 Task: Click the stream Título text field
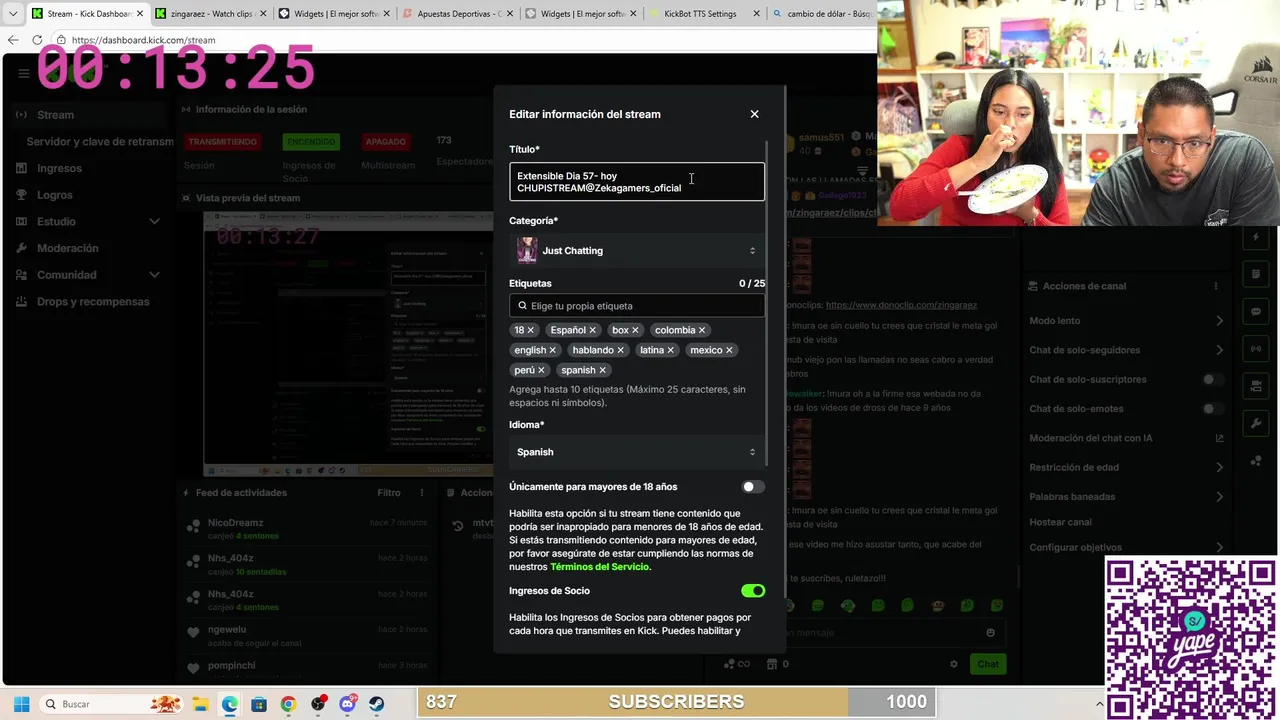click(637, 182)
